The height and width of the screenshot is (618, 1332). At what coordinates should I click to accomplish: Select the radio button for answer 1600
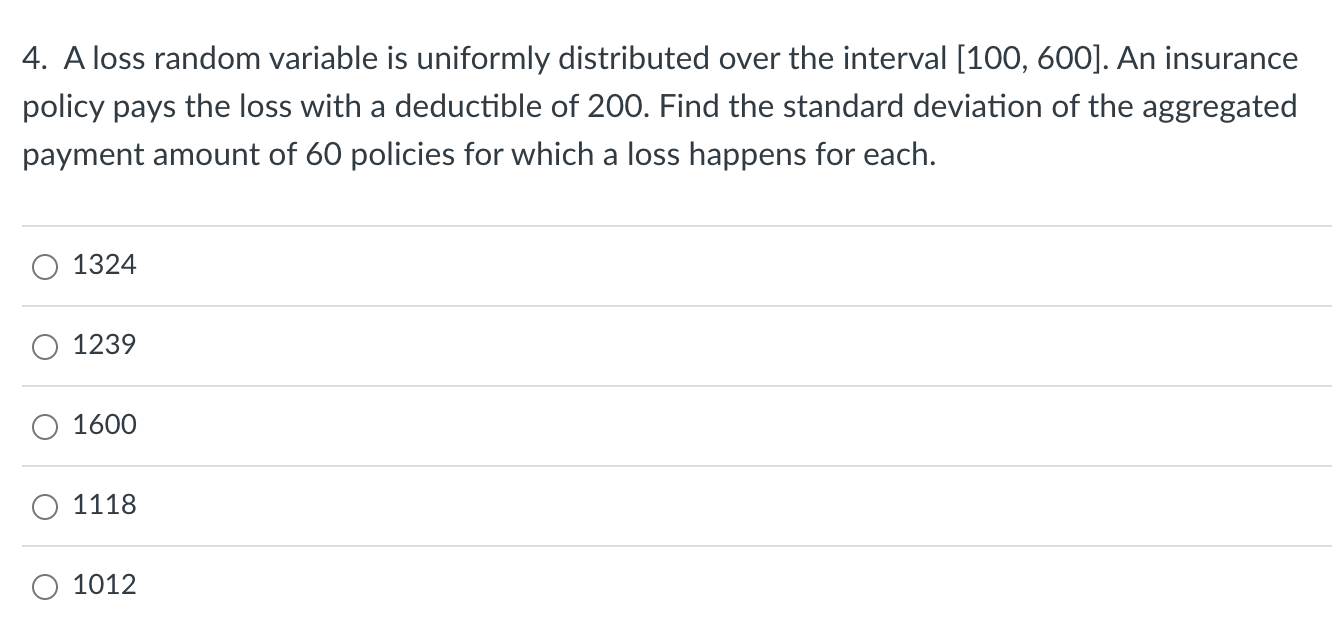tap(44, 426)
